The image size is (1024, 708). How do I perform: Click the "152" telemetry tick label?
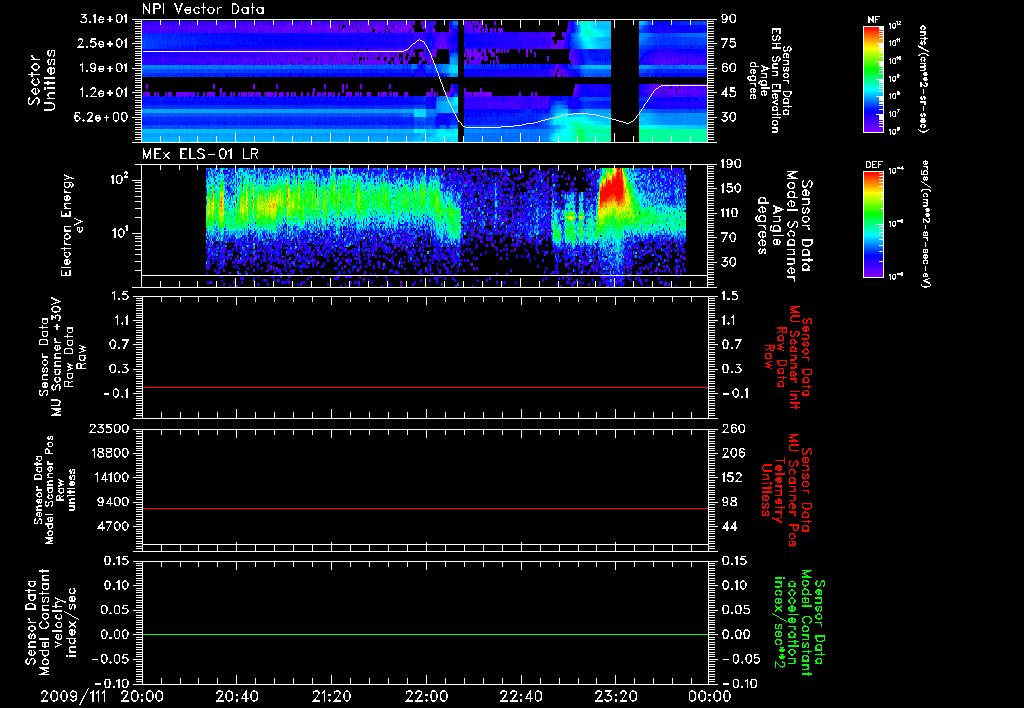[731, 477]
